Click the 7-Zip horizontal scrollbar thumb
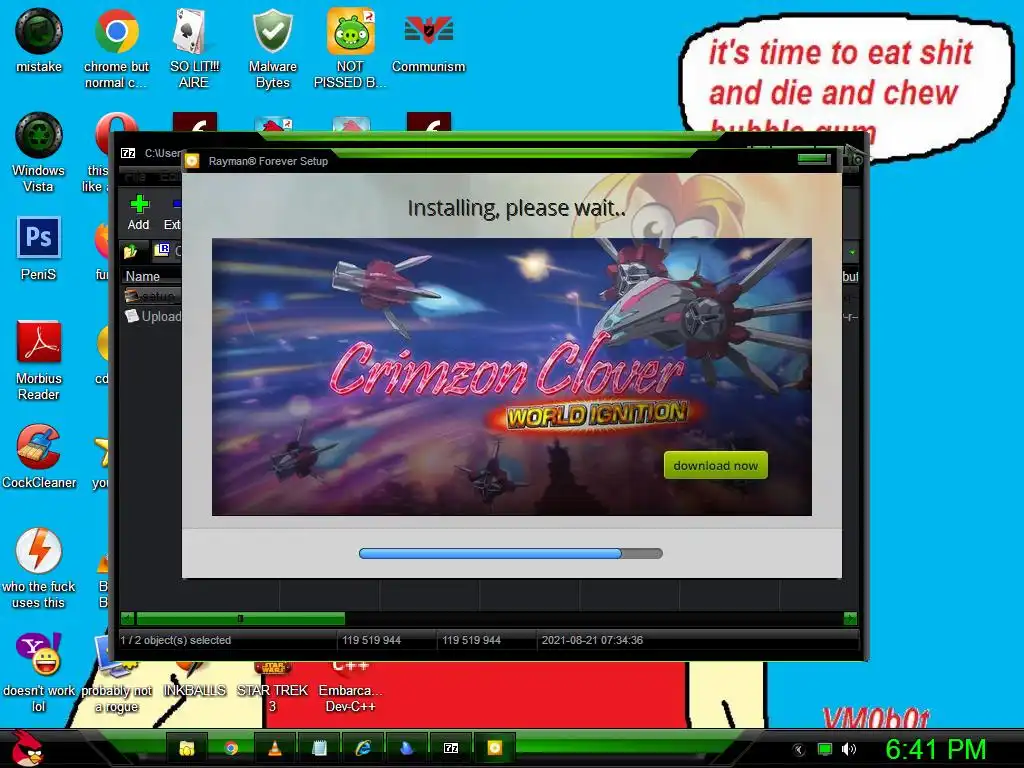 240,618
